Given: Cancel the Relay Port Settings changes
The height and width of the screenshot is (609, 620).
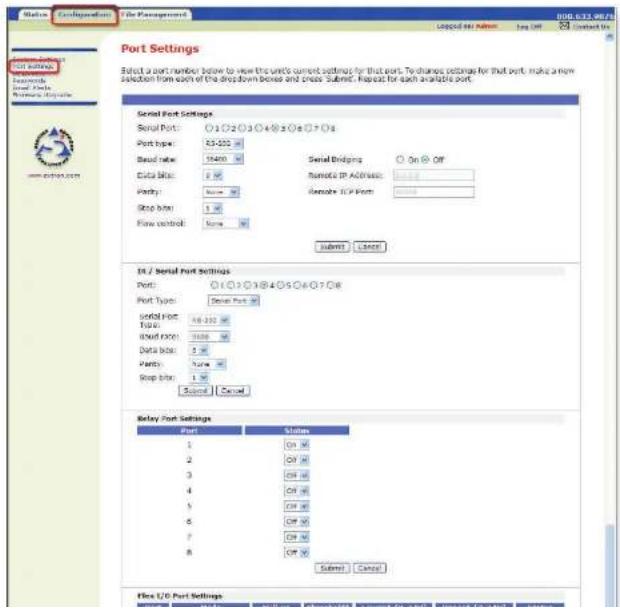Looking at the screenshot, I should click(369, 568).
